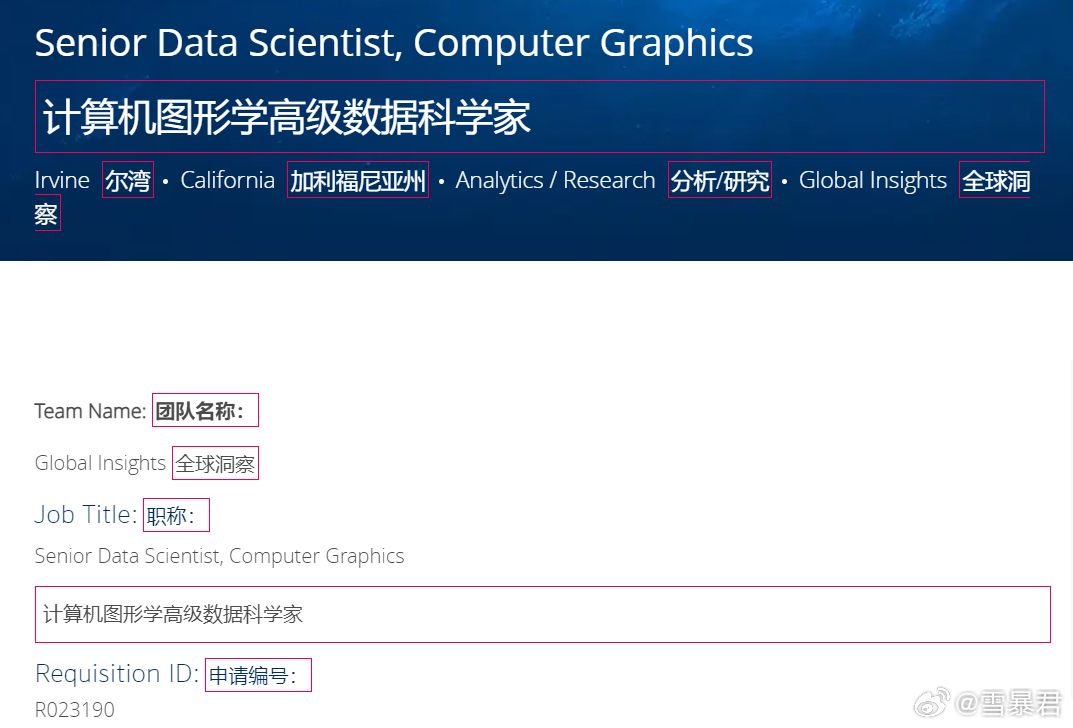Click the Weibo logo icon in watermark
The width and height of the screenshot is (1073, 728).
(933, 703)
